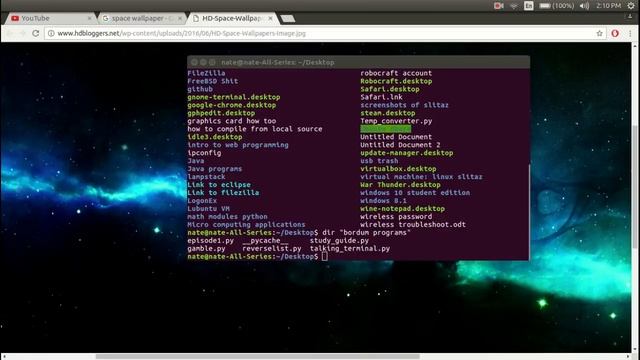
Task: Click 'lampstack' entry
Action: 206,177
